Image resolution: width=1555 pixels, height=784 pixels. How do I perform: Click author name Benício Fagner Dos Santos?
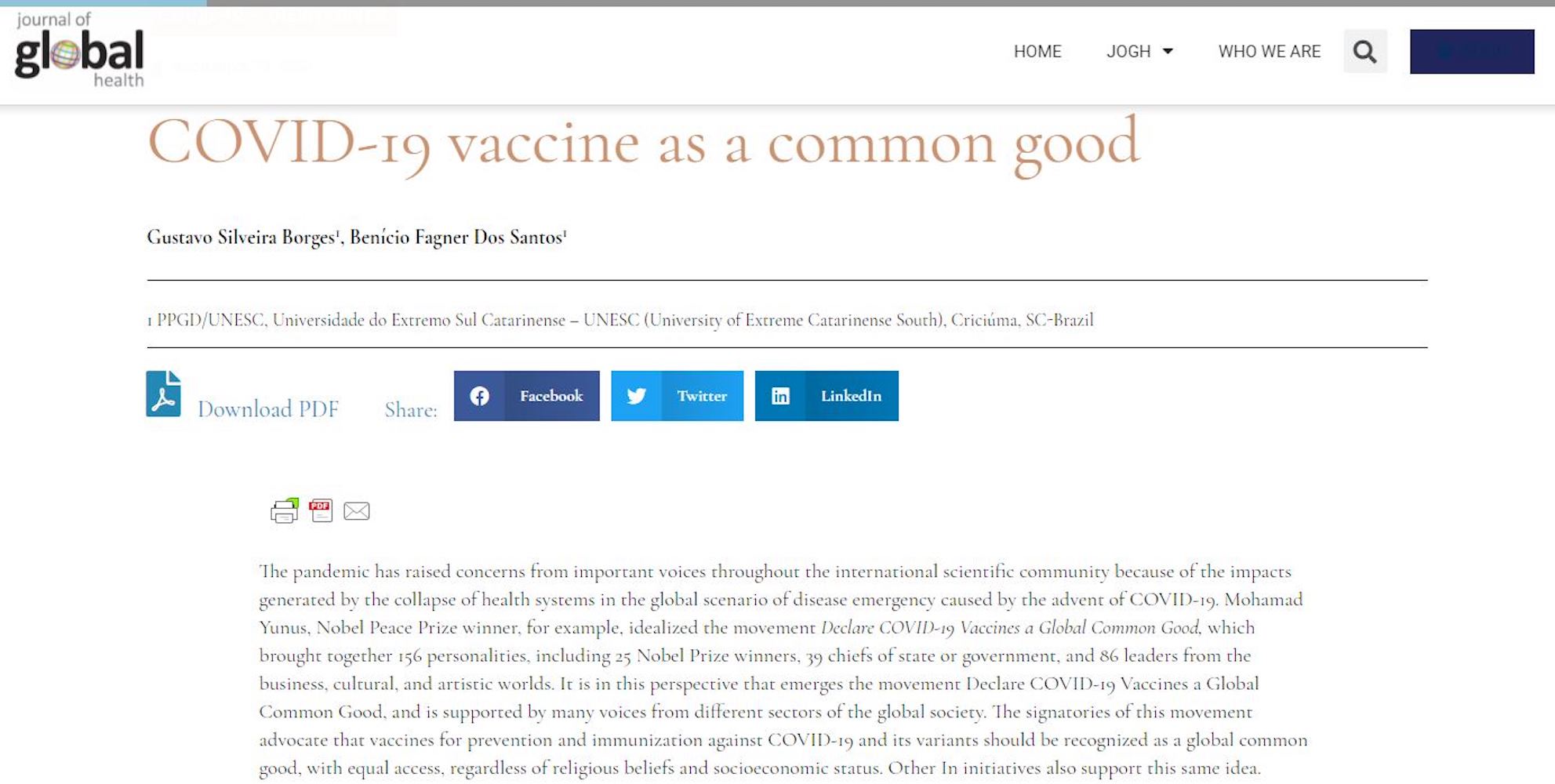(x=456, y=238)
